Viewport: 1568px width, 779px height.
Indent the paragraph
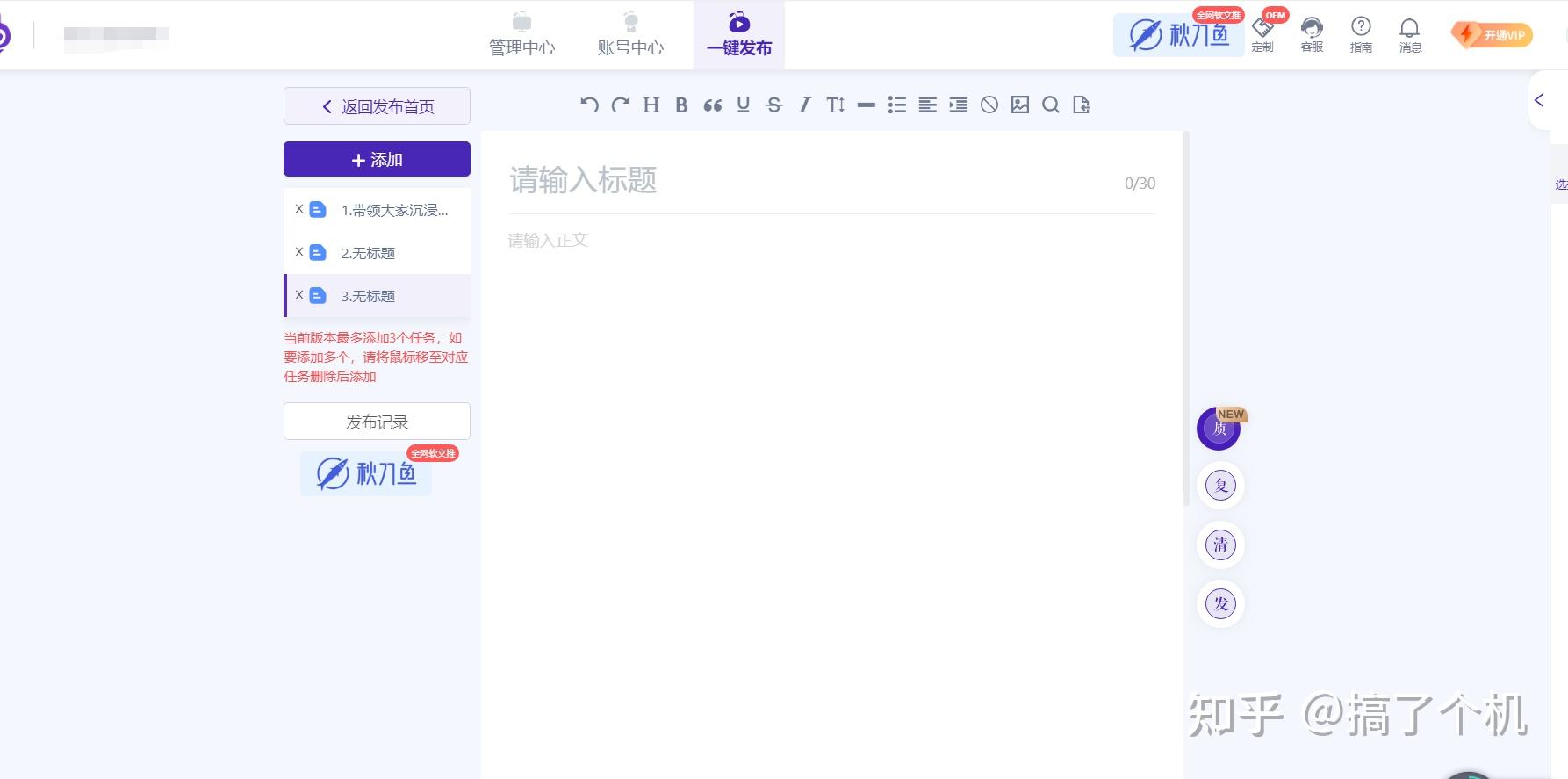(x=959, y=105)
